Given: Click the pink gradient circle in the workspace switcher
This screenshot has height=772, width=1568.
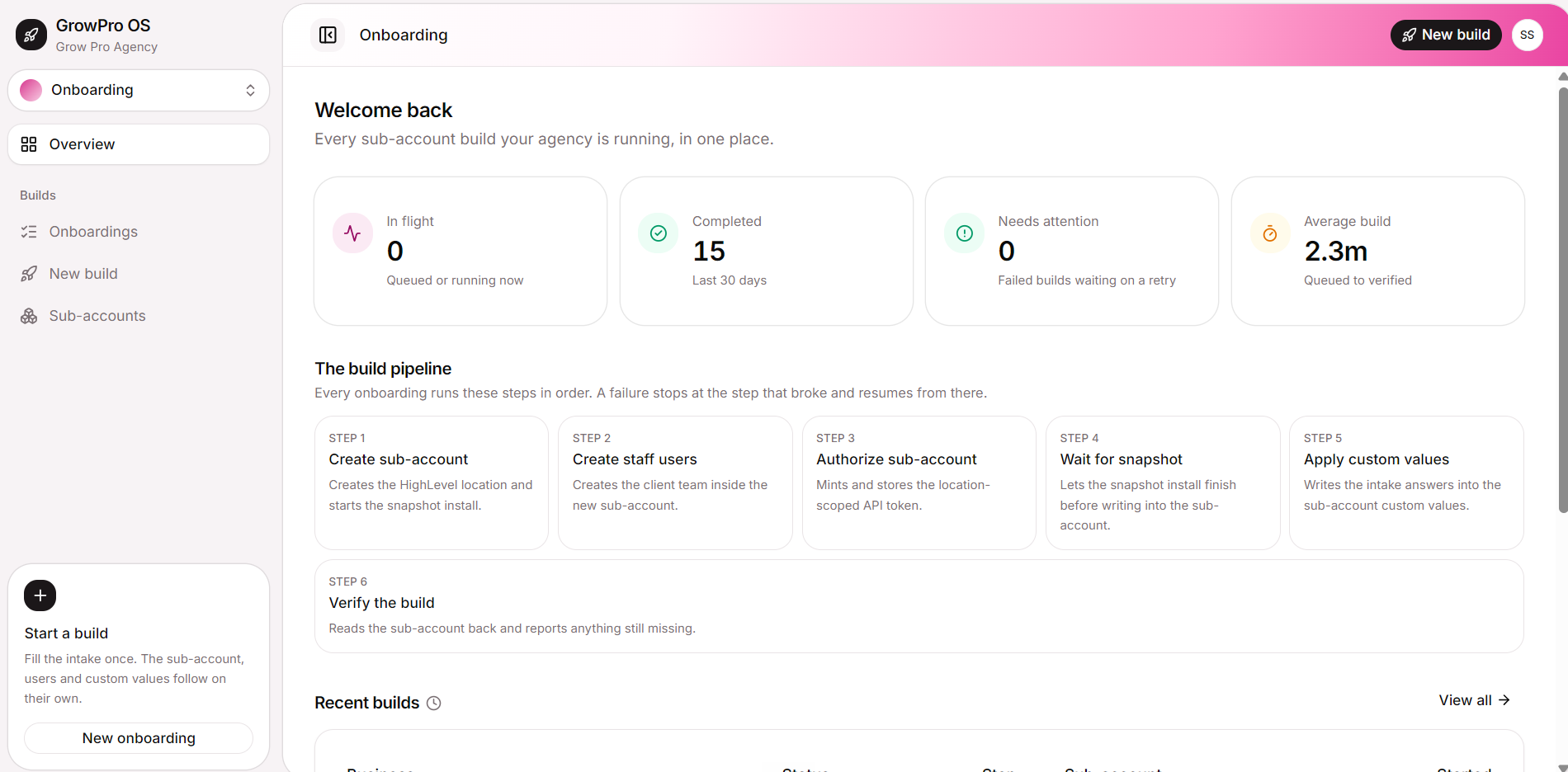Looking at the screenshot, I should click(x=31, y=90).
